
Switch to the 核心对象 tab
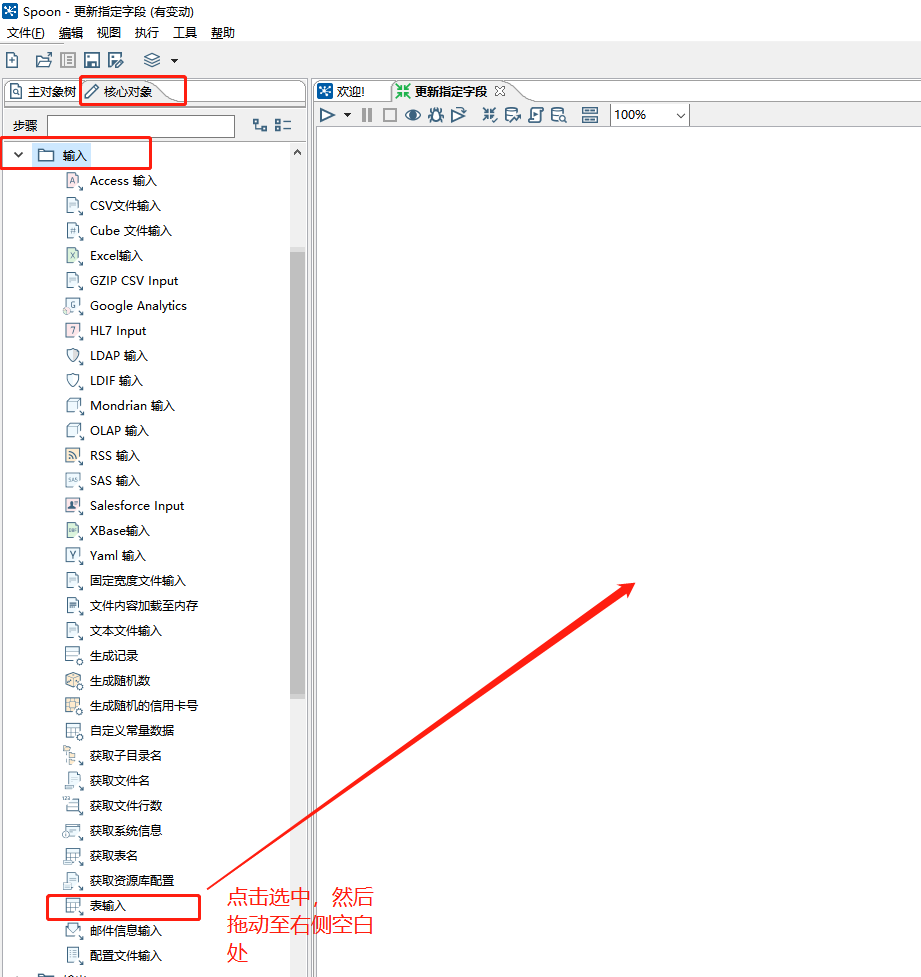tap(120, 92)
